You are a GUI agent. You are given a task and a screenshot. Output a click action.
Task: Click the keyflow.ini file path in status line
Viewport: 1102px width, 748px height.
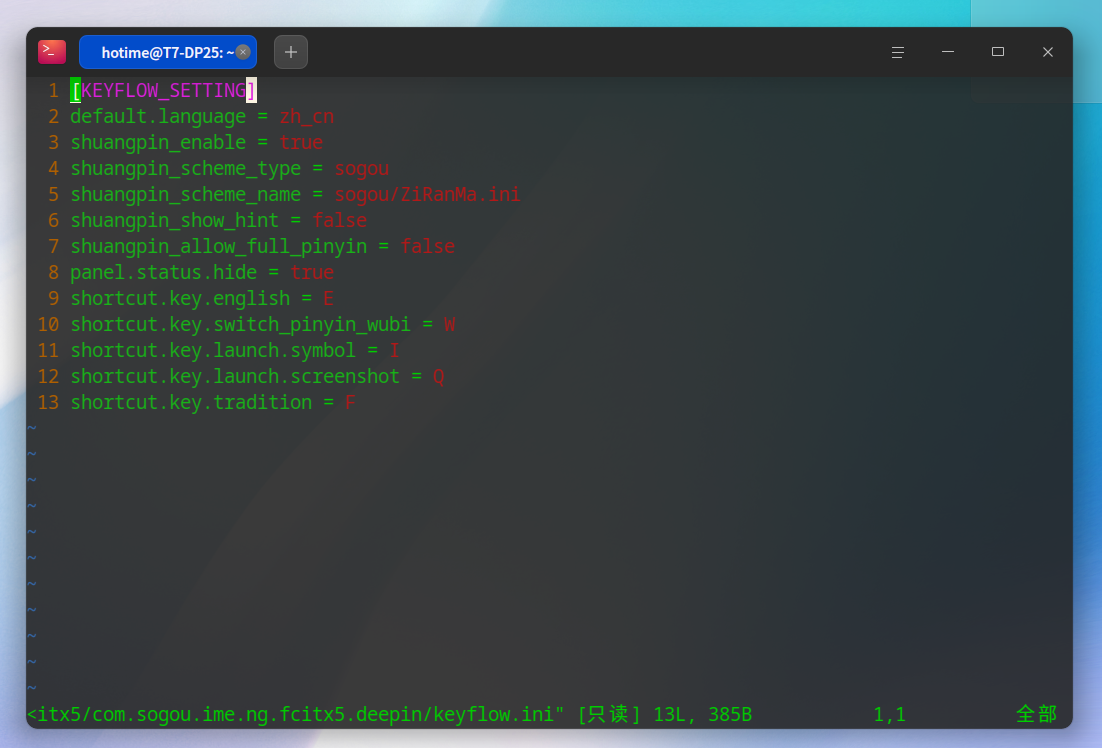click(295, 714)
